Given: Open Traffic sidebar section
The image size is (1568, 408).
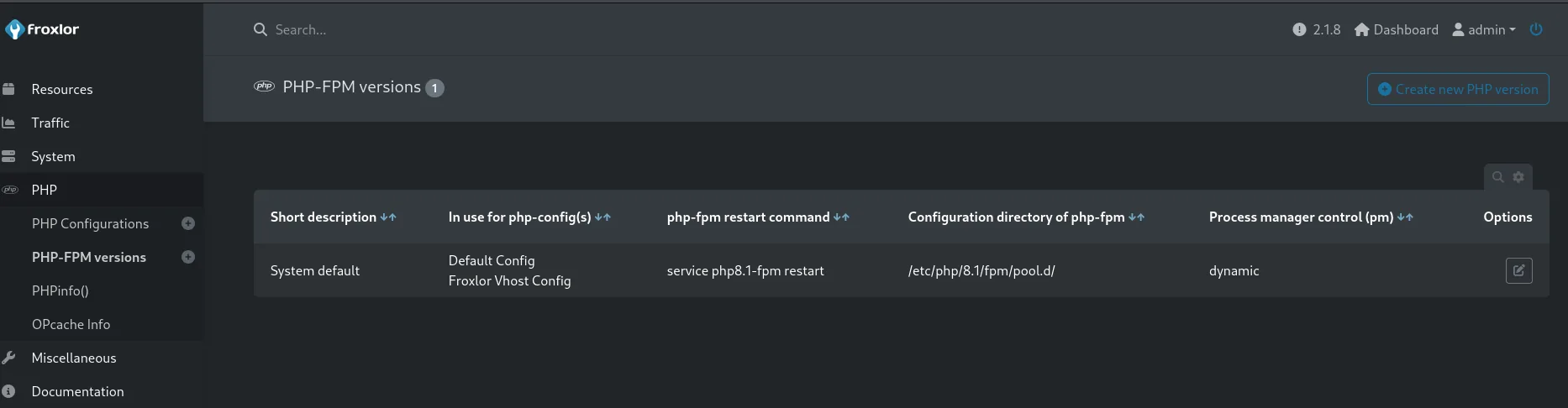Looking at the screenshot, I should 50,123.
